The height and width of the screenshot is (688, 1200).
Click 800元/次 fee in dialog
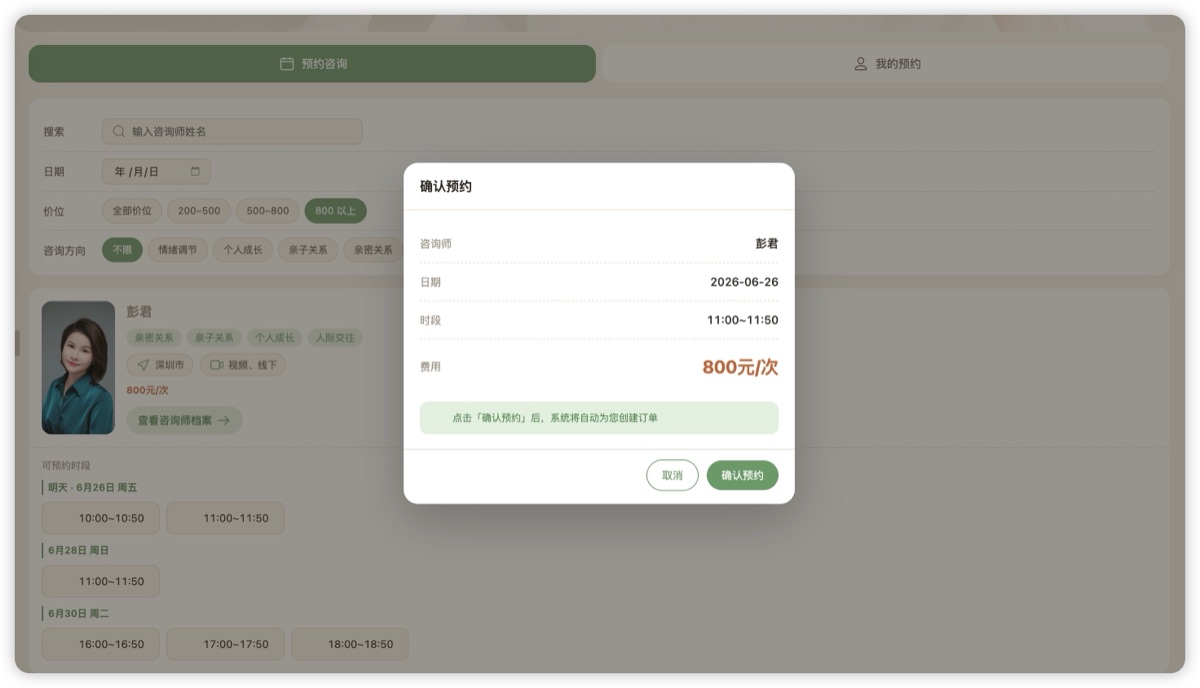740,367
